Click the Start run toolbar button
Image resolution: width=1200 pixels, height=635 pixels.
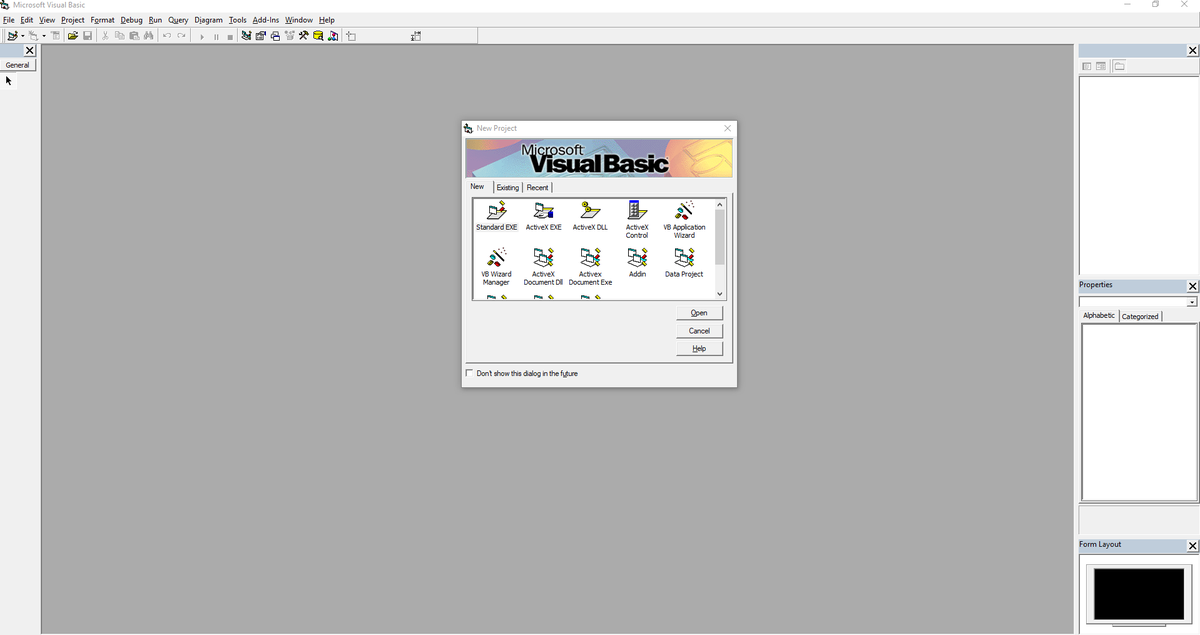[202, 37]
